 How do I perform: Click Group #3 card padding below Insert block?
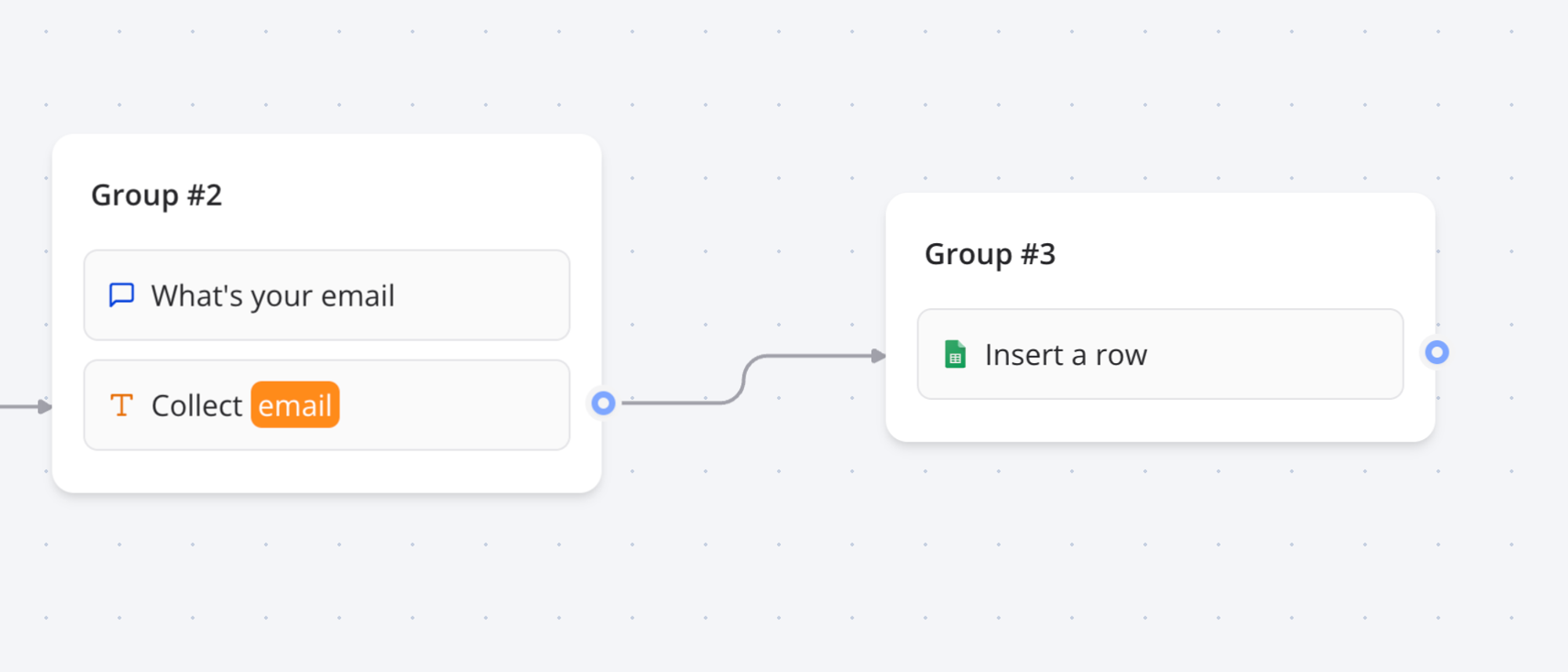point(1160,421)
